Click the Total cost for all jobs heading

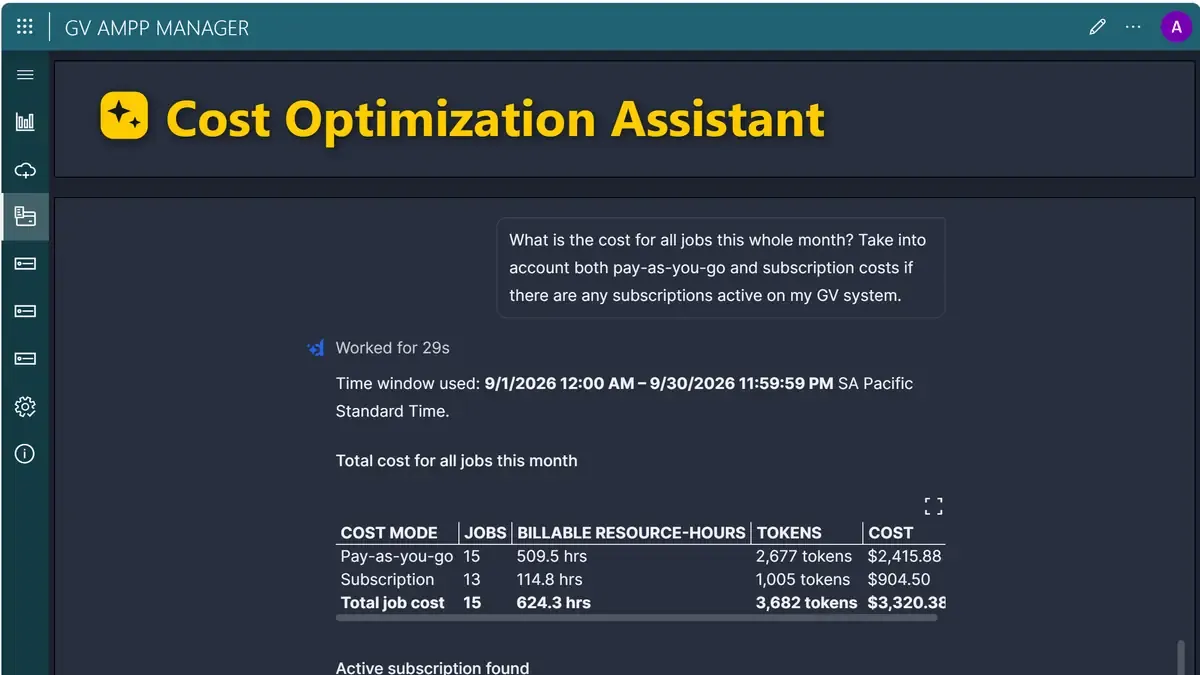[456, 461]
